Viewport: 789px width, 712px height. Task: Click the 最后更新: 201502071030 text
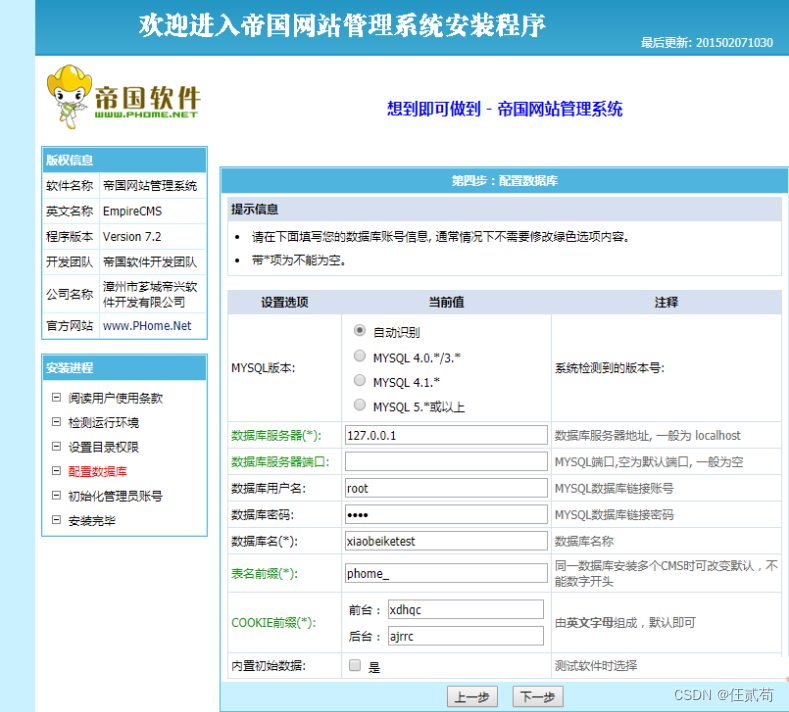(706, 43)
